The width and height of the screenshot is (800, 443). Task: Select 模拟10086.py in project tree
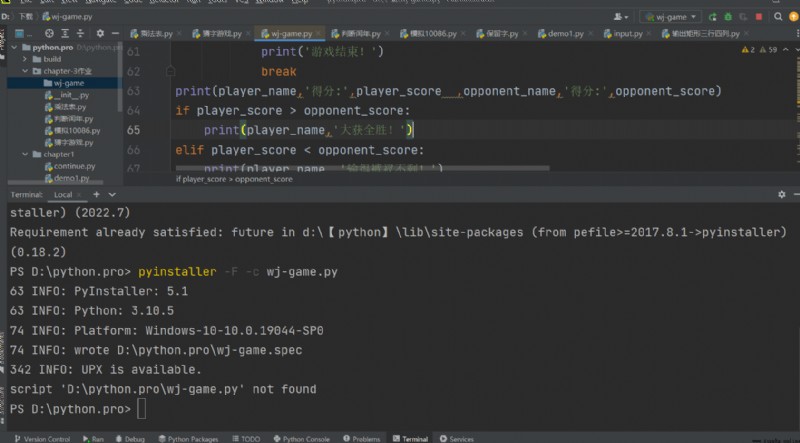[72, 131]
